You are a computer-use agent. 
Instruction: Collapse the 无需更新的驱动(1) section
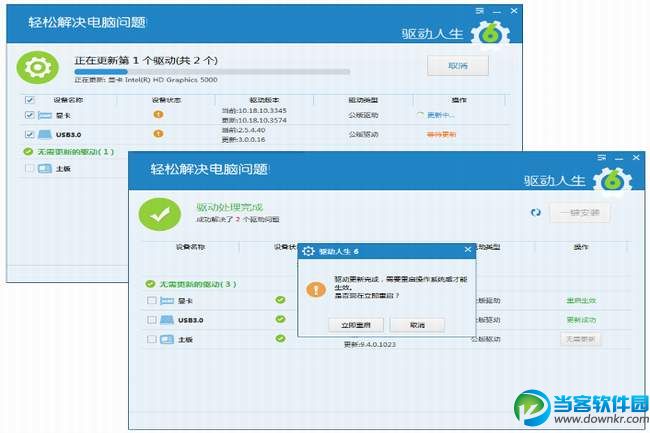point(75,152)
